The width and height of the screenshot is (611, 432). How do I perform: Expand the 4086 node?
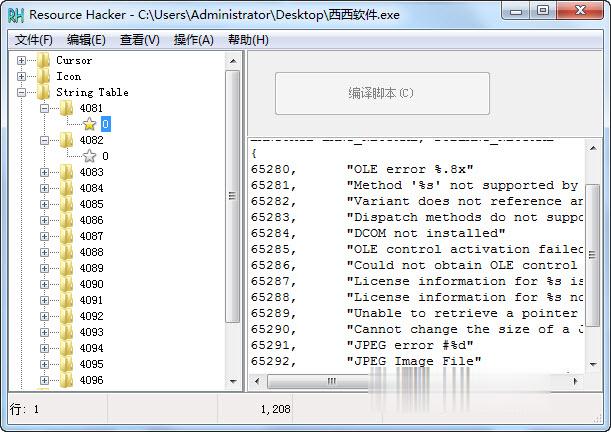tap(44, 220)
